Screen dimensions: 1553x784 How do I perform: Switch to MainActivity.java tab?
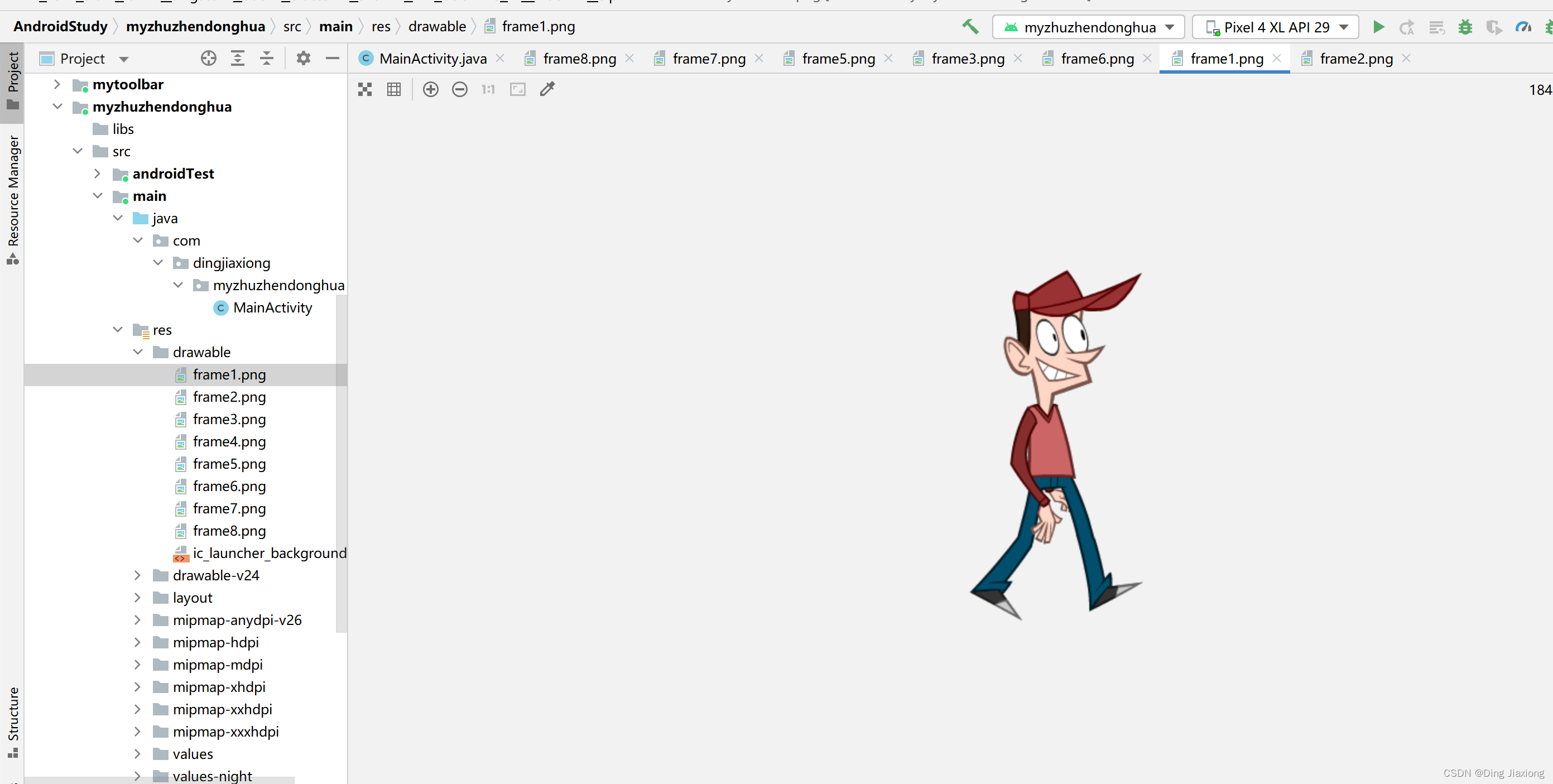pyautogui.click(x=432, y=59)
